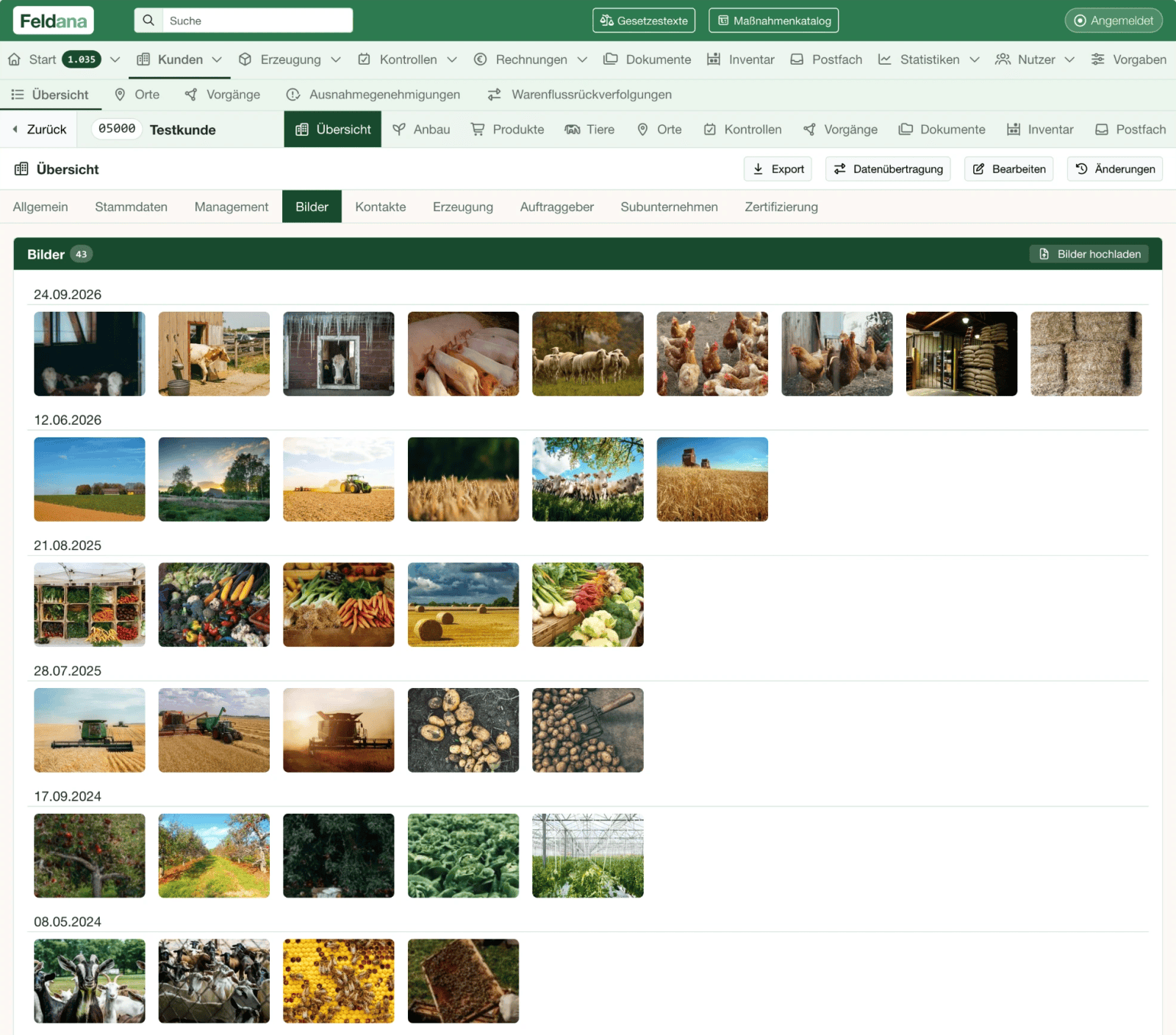The image size is (1176, 1035).
Task: Open the Subunternehmen tab
Action: (x=669, y=207)
